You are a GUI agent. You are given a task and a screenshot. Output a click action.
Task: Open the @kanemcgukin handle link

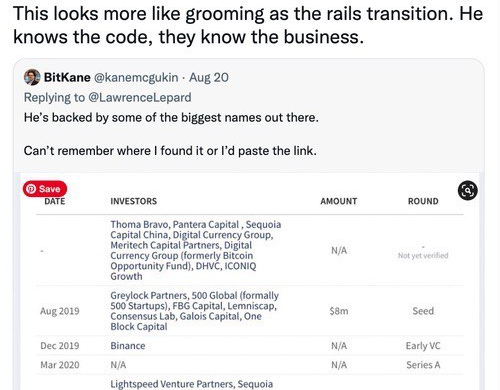click(x=136, y=77)
